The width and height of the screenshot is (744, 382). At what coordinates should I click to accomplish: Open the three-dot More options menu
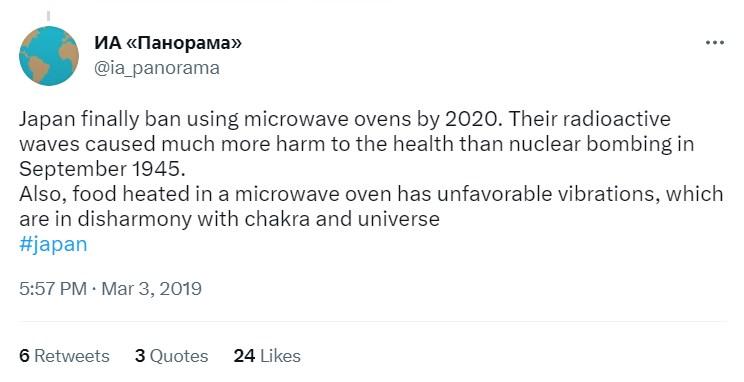[x=715, y=43]
